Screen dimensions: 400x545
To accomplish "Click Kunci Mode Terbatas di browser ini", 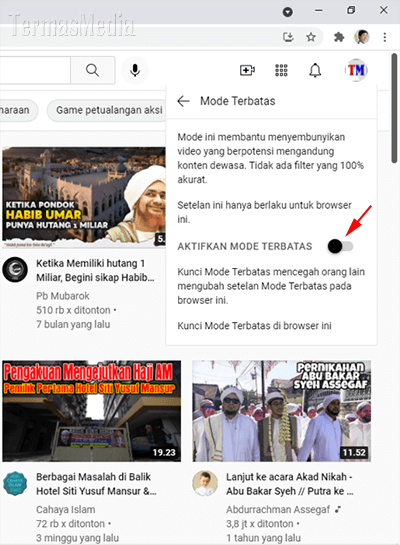I will [254, 326].
